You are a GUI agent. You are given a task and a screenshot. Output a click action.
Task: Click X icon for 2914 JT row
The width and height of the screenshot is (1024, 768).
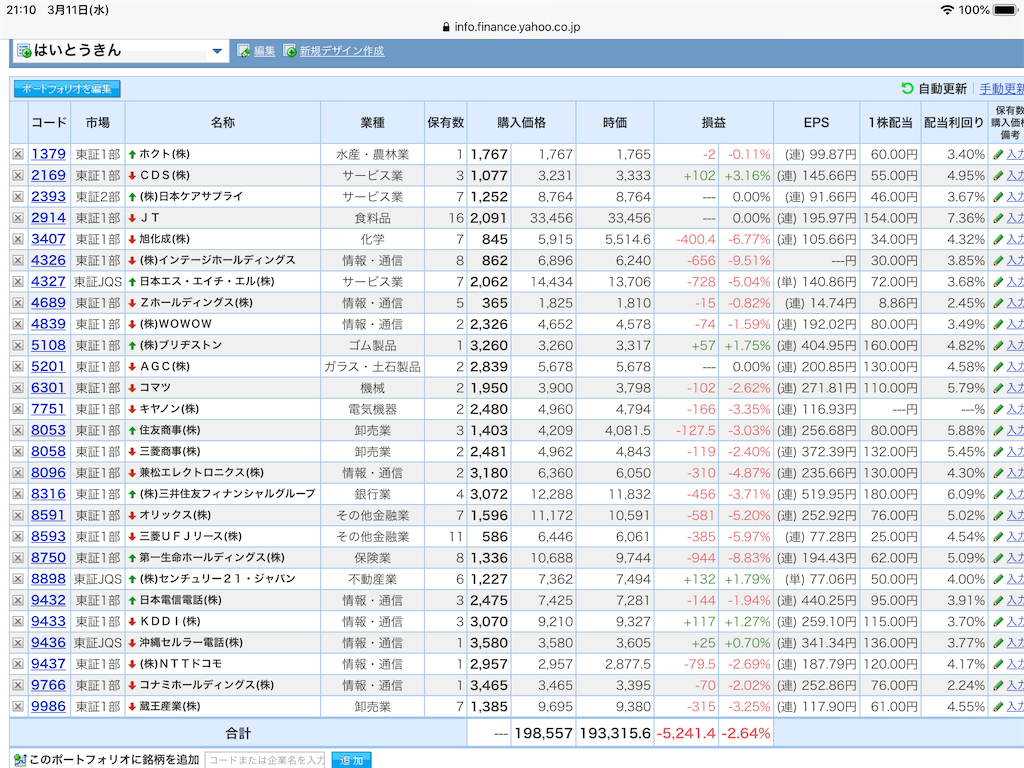18,218
